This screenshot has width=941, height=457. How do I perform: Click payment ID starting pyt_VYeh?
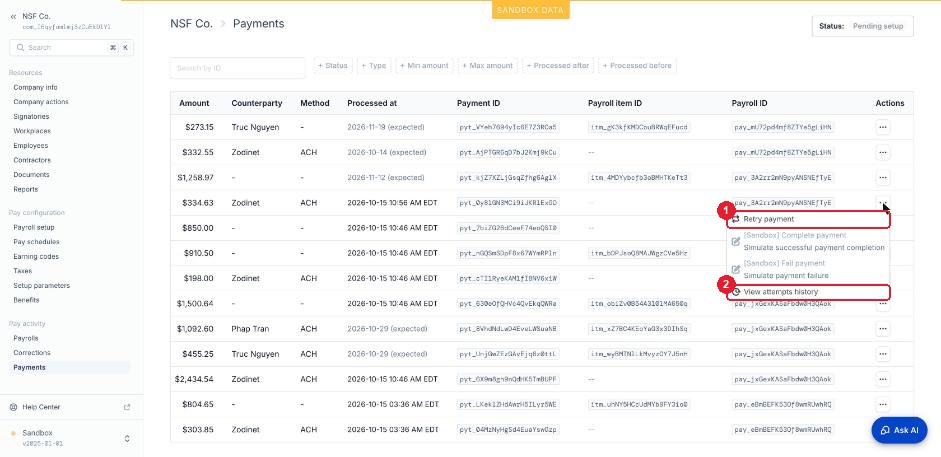tap(508, 127)
